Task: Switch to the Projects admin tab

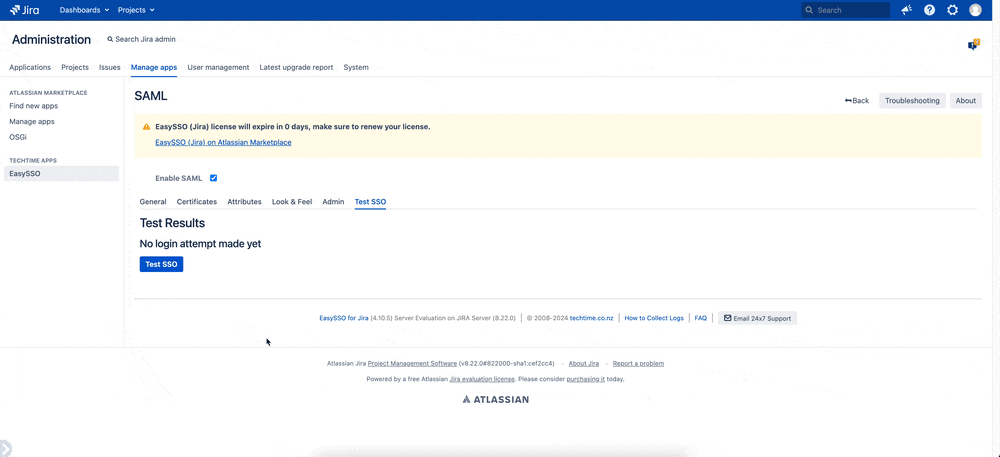Action: click(75, 68)
